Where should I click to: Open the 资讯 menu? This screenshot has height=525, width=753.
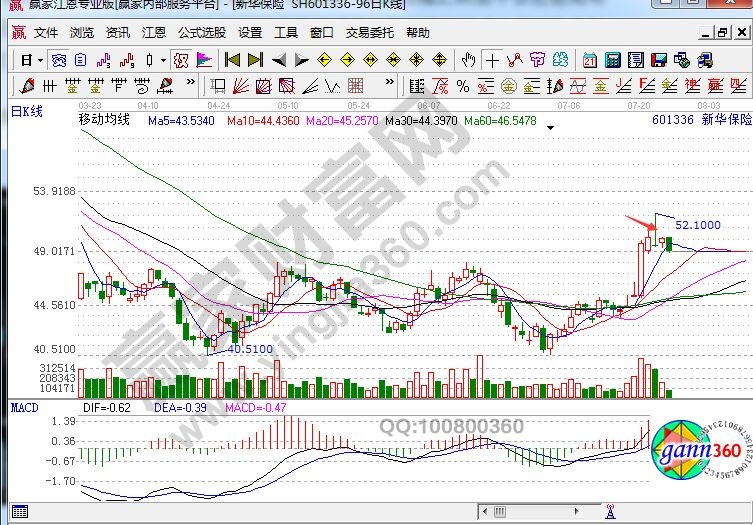point(118,33)
